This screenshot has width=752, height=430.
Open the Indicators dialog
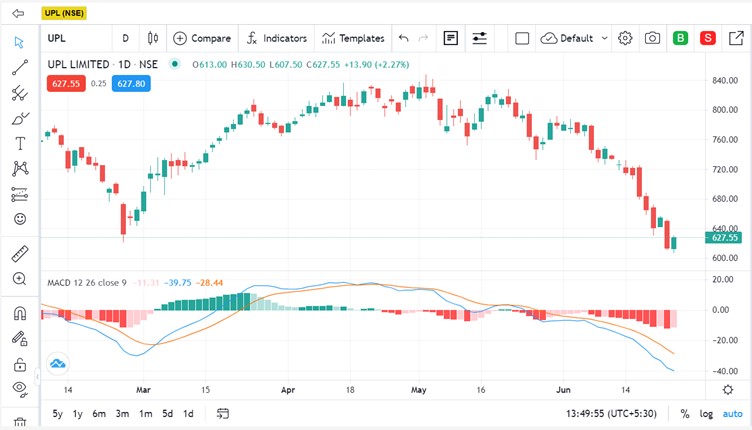click(277, 38)
